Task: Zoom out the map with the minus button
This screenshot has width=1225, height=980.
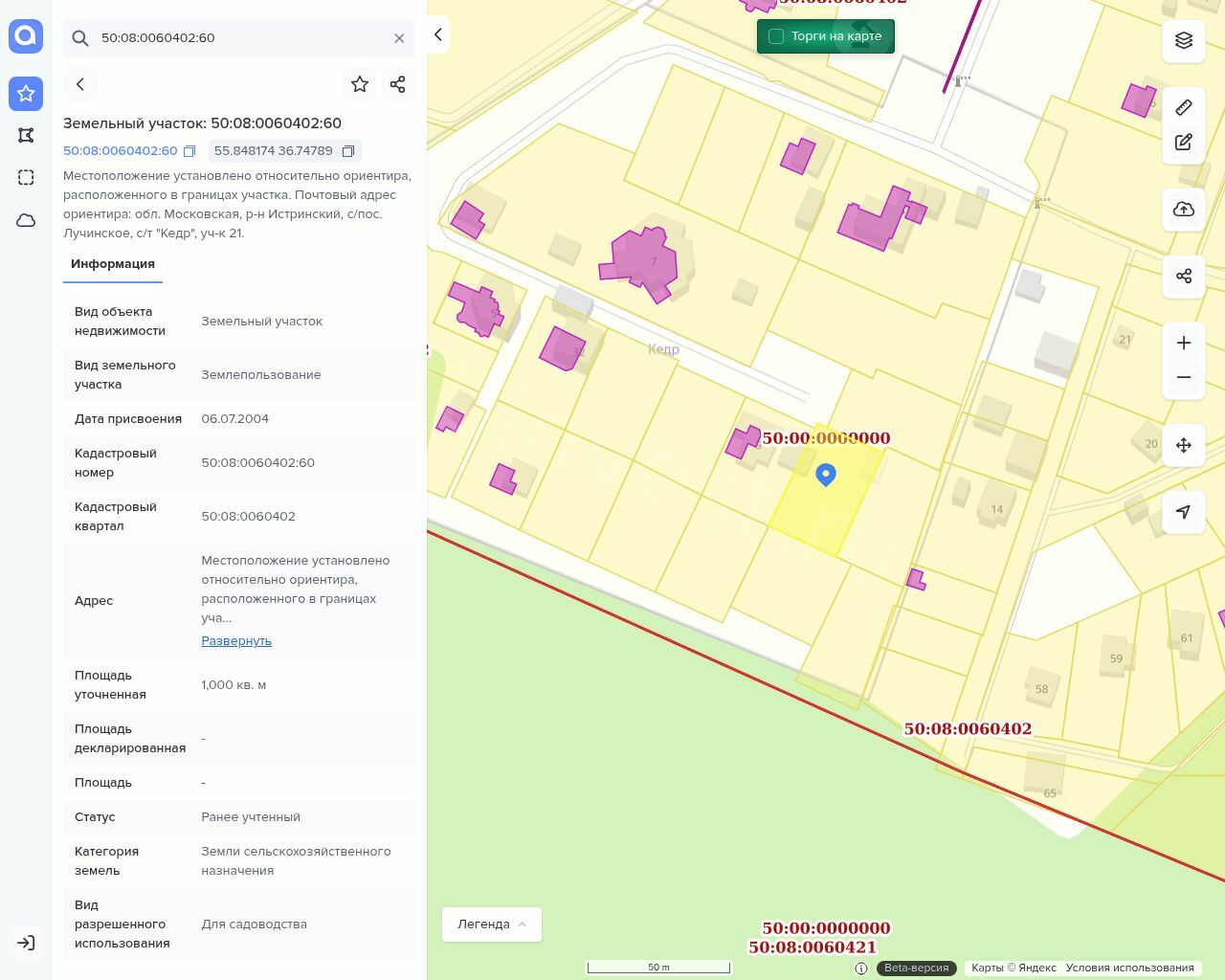Action: pos(1184,378)
